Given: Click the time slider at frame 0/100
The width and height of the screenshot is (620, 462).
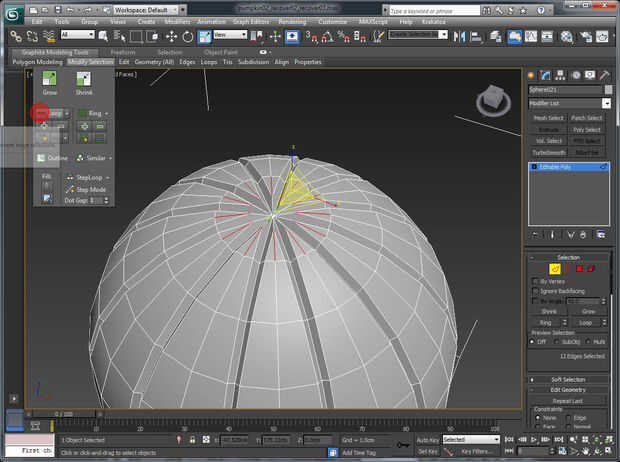Looking at the screenshot, I should pyautogui.click(x=62, y=413).
